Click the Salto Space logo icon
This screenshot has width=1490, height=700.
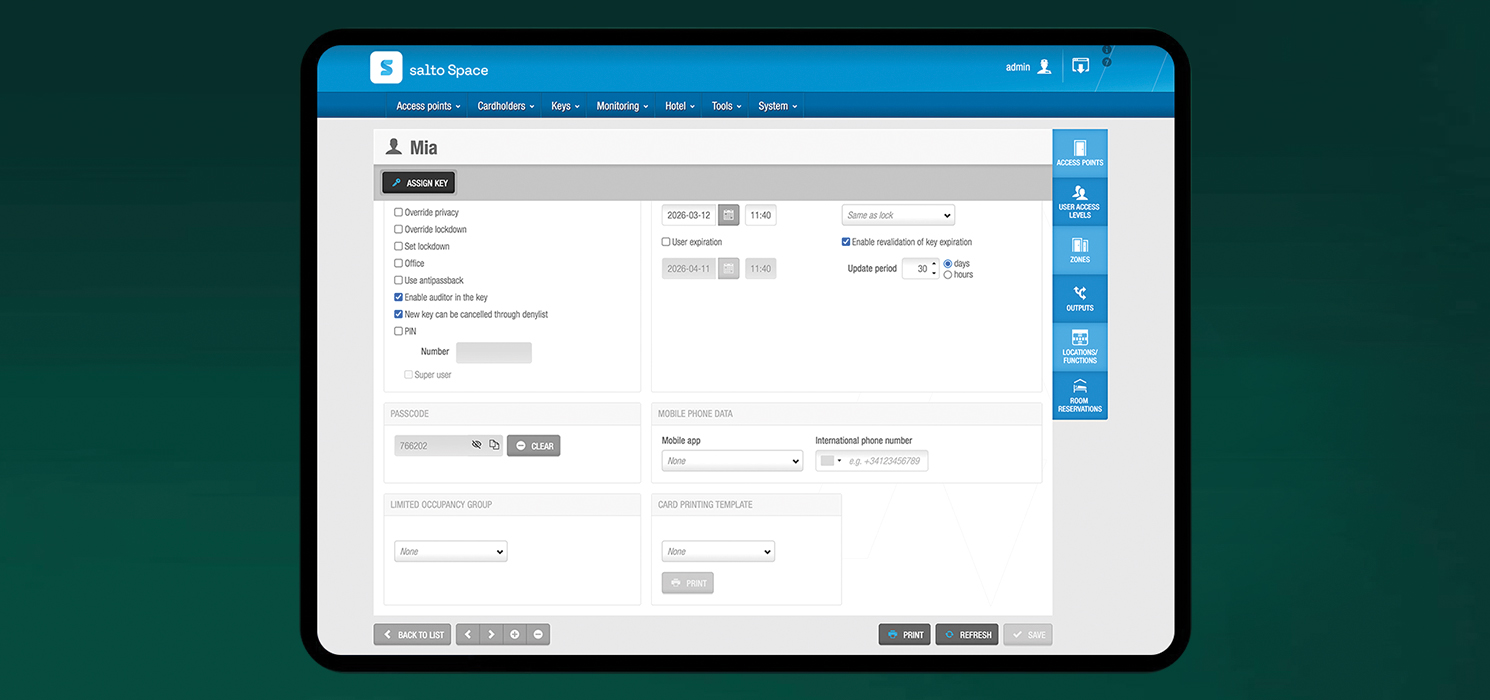(x=386, y=68)
